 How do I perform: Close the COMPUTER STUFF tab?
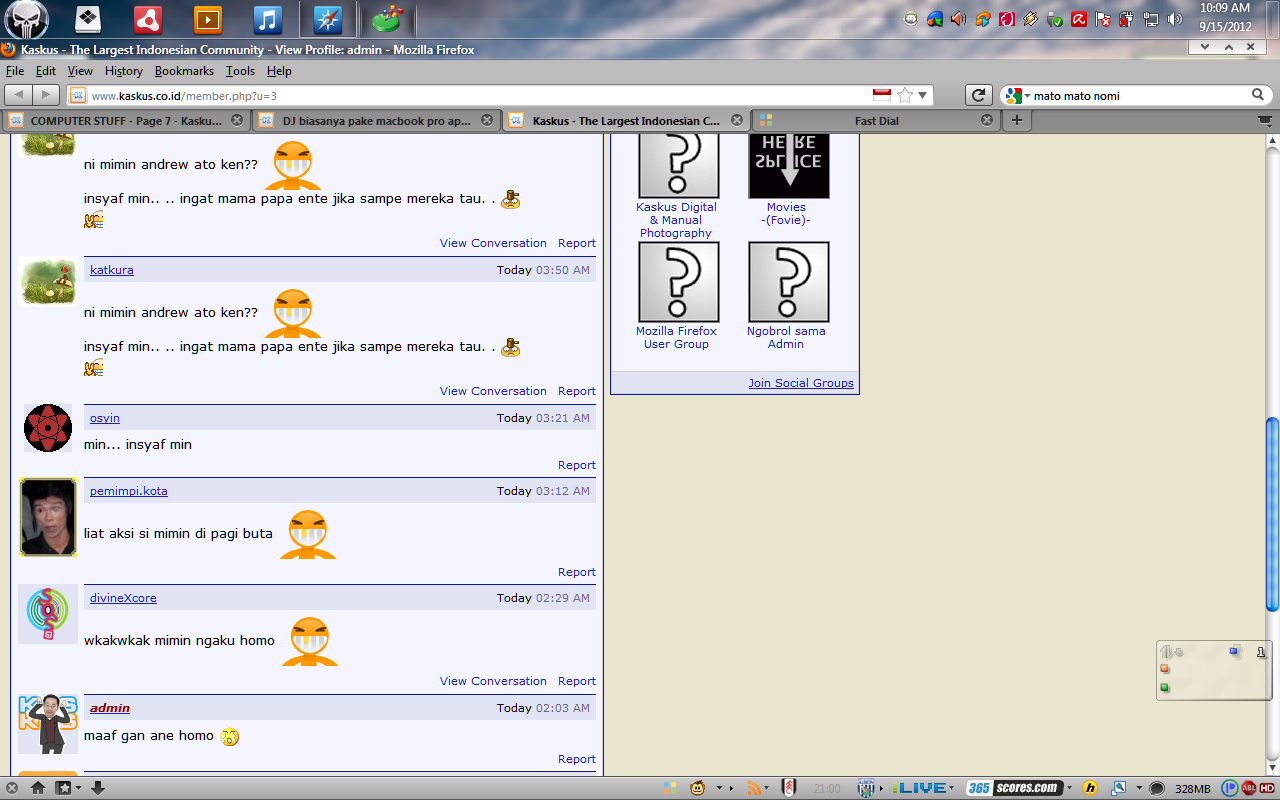coord(237,120)
